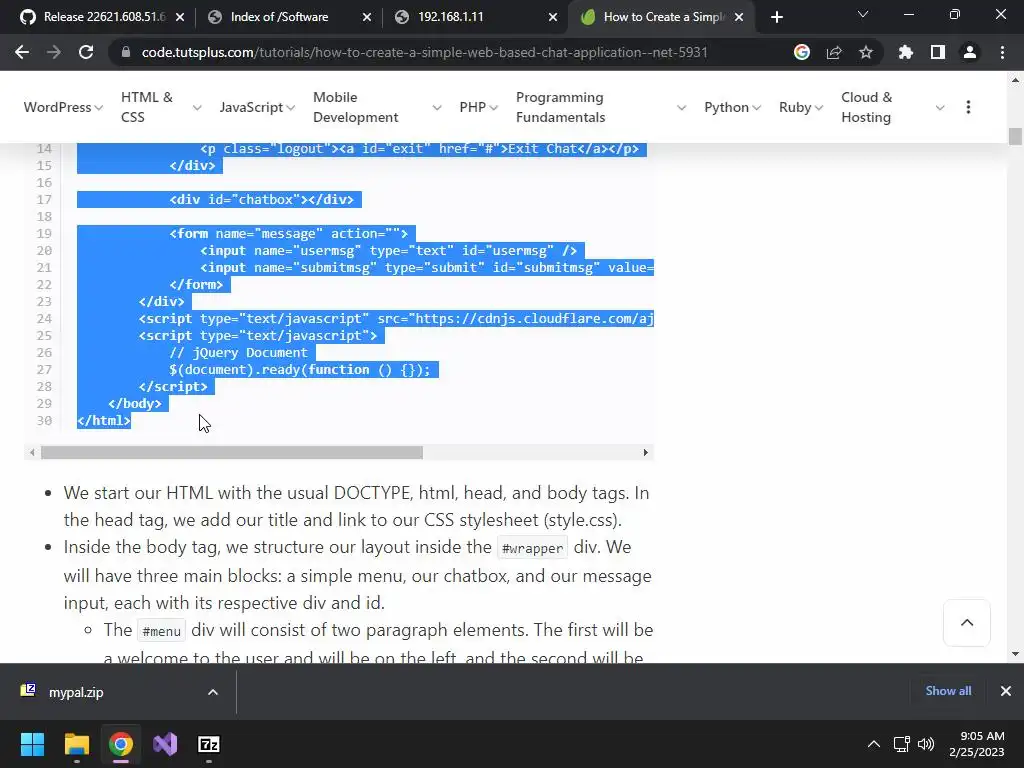Click the page scrollbar down arrow
The height and width of the screenshot is (768, 1024).
tap(1015, 654)
